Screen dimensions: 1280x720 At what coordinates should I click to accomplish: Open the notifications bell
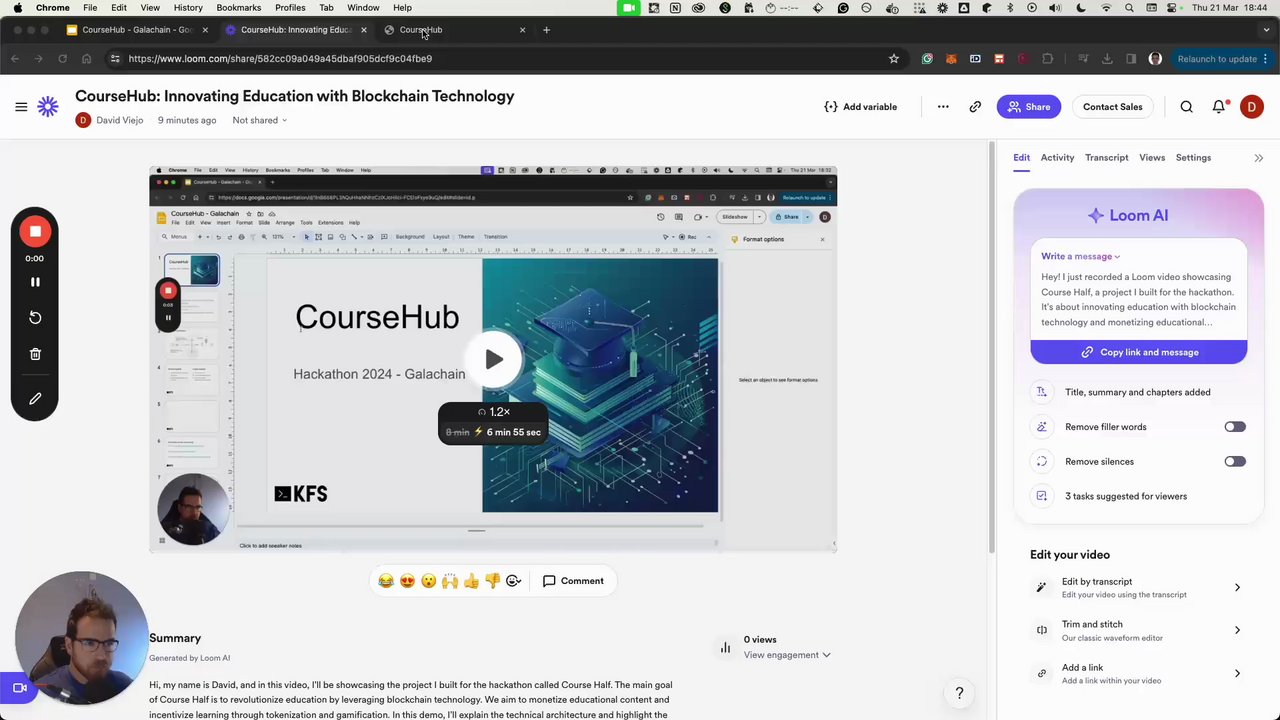[x=1219, y=107]
